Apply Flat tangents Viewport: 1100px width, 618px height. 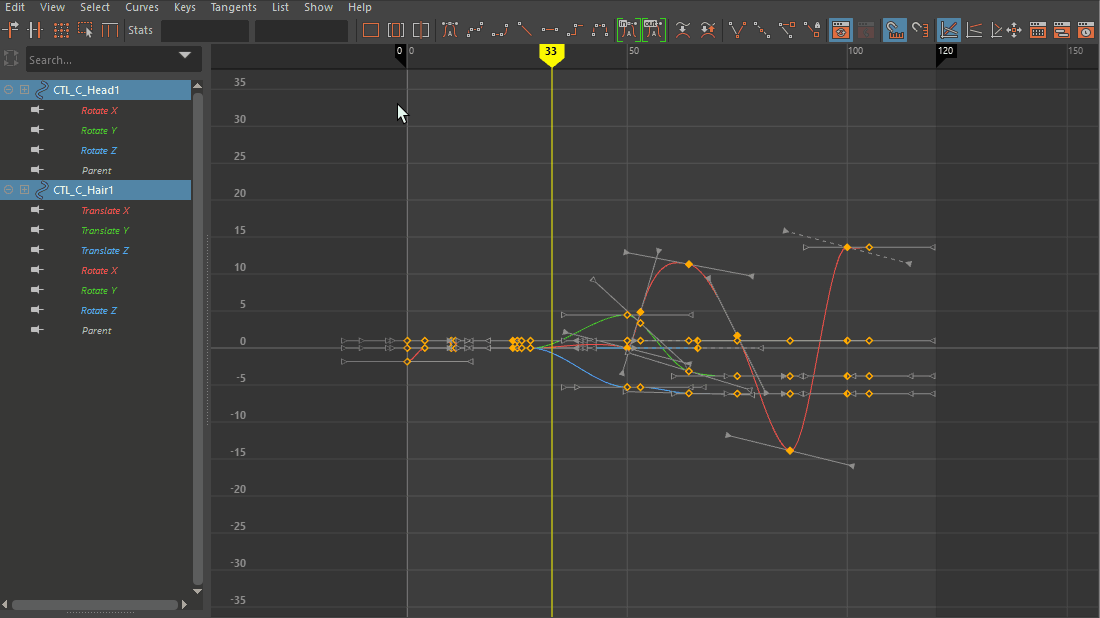(550, 30)
